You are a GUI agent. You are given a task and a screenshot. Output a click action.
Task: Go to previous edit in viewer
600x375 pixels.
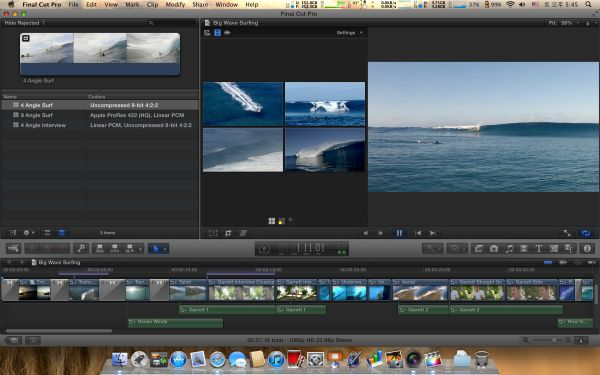coord(418,233)
